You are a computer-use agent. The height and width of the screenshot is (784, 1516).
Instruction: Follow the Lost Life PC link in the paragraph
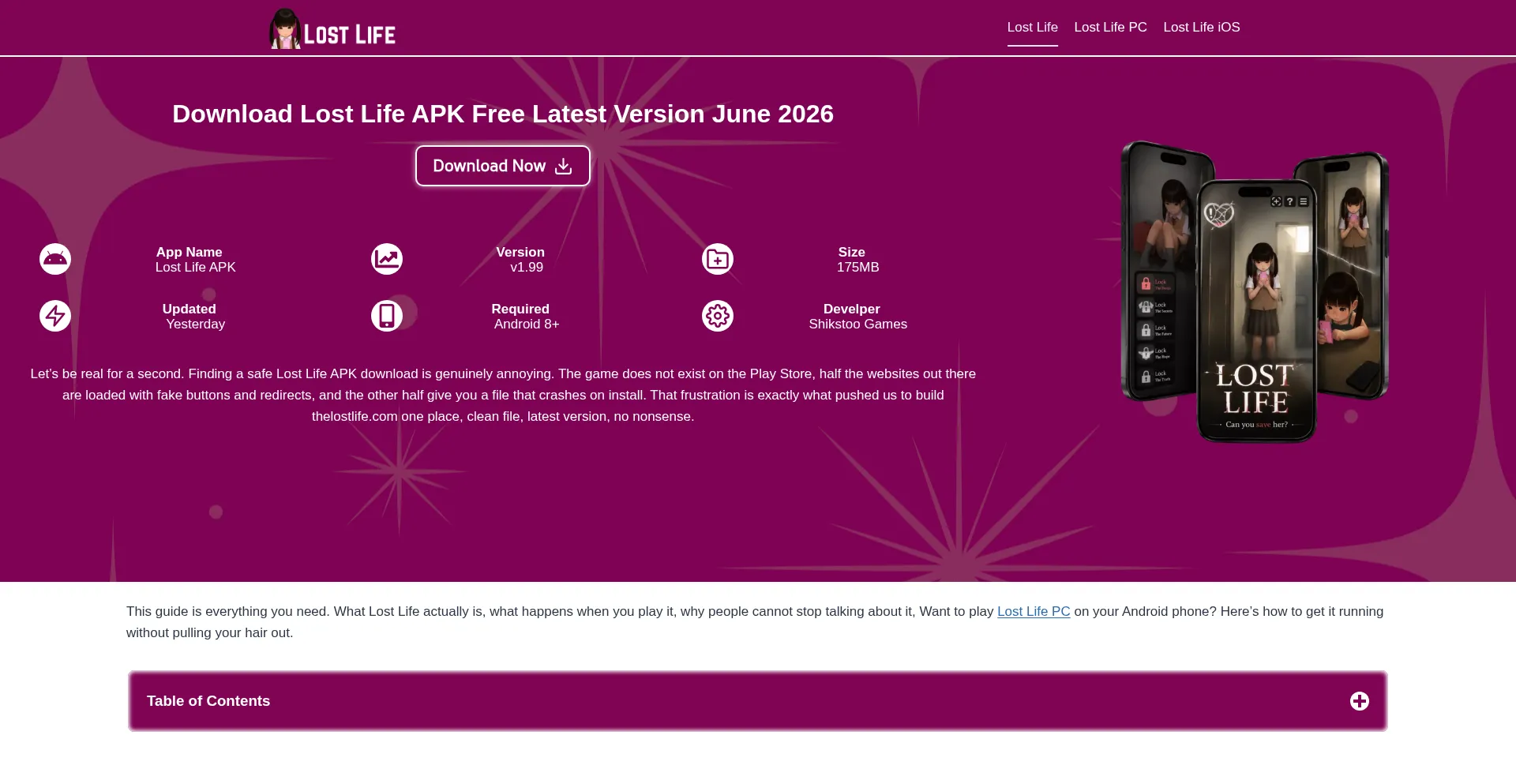click(x=1034, y=611)
